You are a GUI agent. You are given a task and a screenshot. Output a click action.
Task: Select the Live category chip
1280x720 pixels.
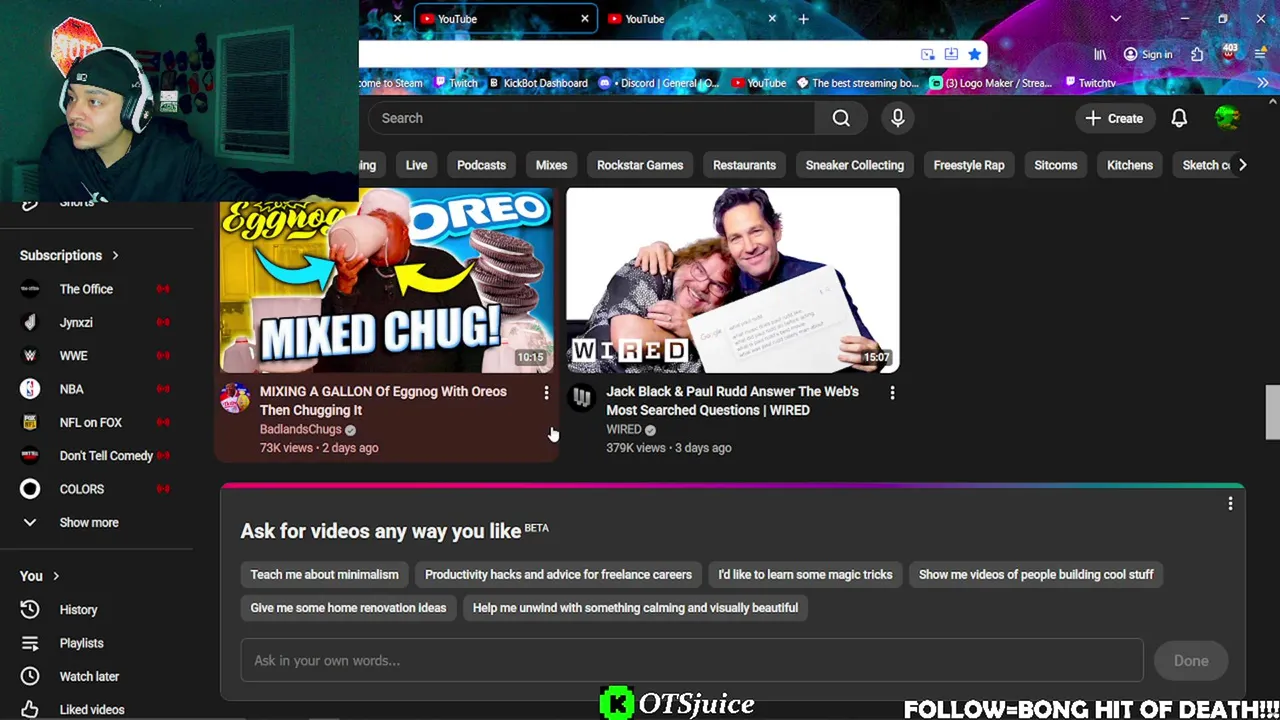416,165
